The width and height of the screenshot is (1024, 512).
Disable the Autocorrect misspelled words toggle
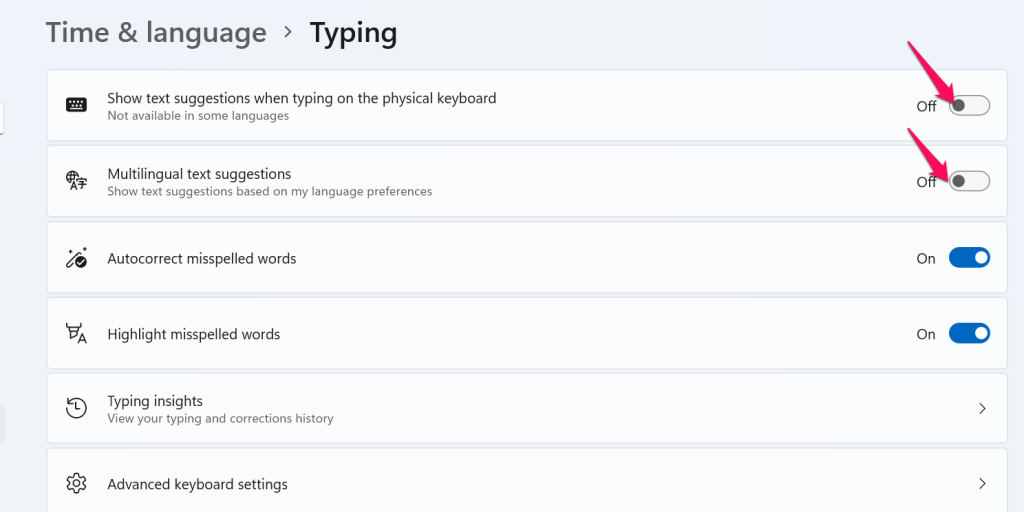point(968,258)
